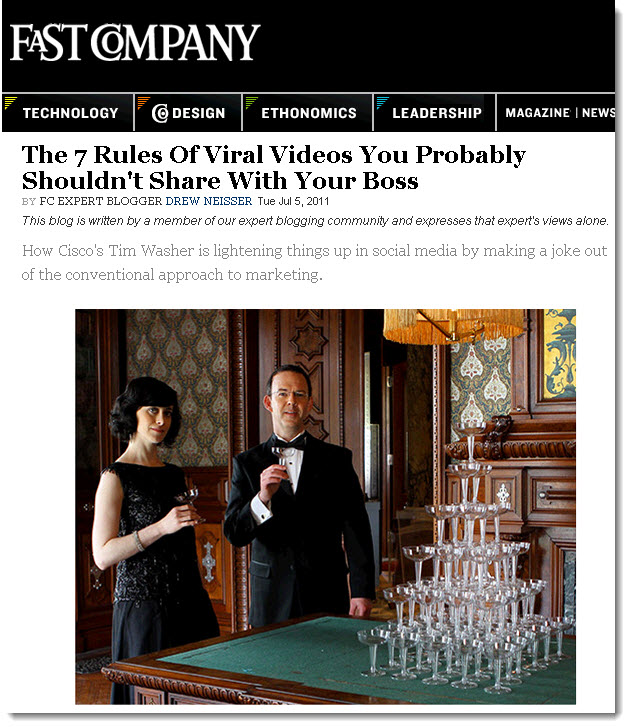Image resolution: width=630 pixels, height=728 pixels.
Task: Click the blue corner mark on Leadership
Action: point(382,103)
